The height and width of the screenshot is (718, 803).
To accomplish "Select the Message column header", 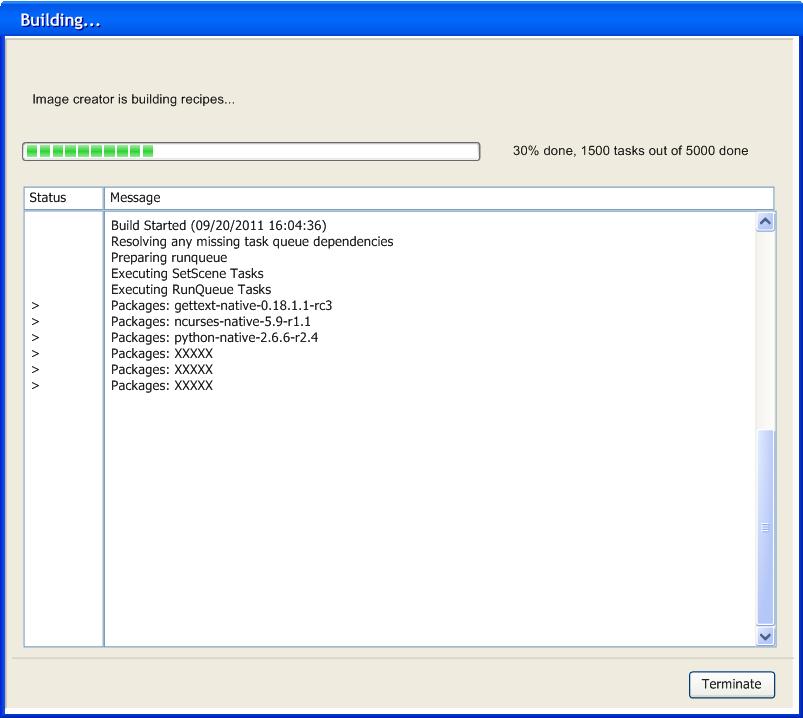I will coord(438,198).
